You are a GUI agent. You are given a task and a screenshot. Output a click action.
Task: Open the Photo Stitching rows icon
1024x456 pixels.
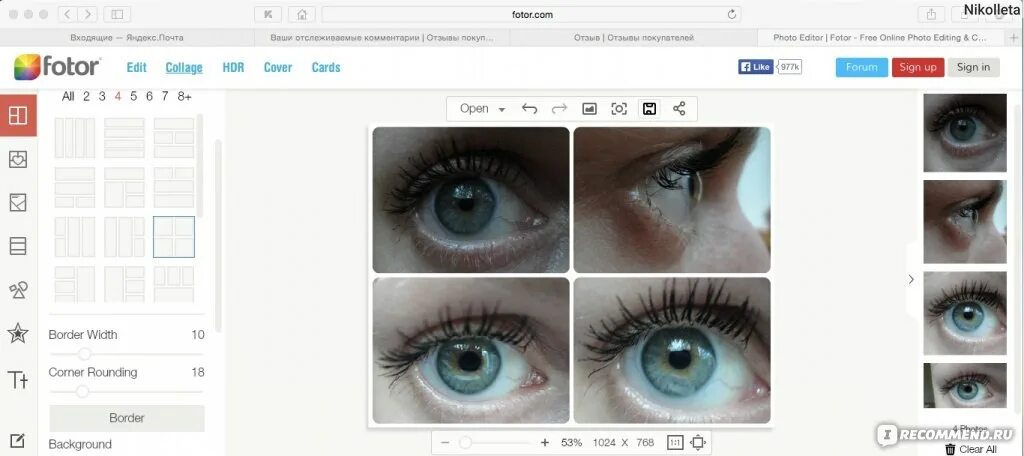coord(18,246)
